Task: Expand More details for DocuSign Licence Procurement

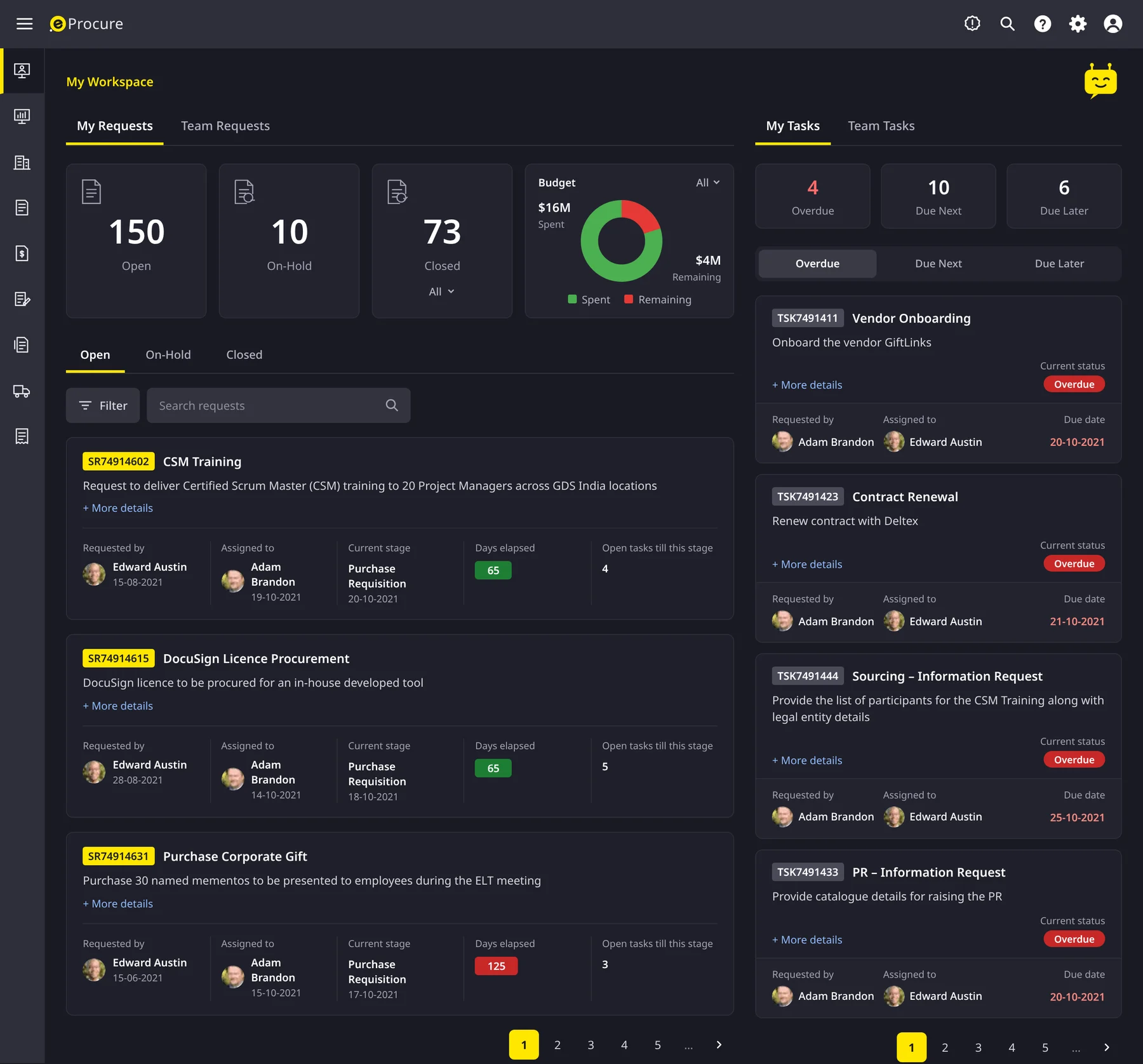Action: 118,706
